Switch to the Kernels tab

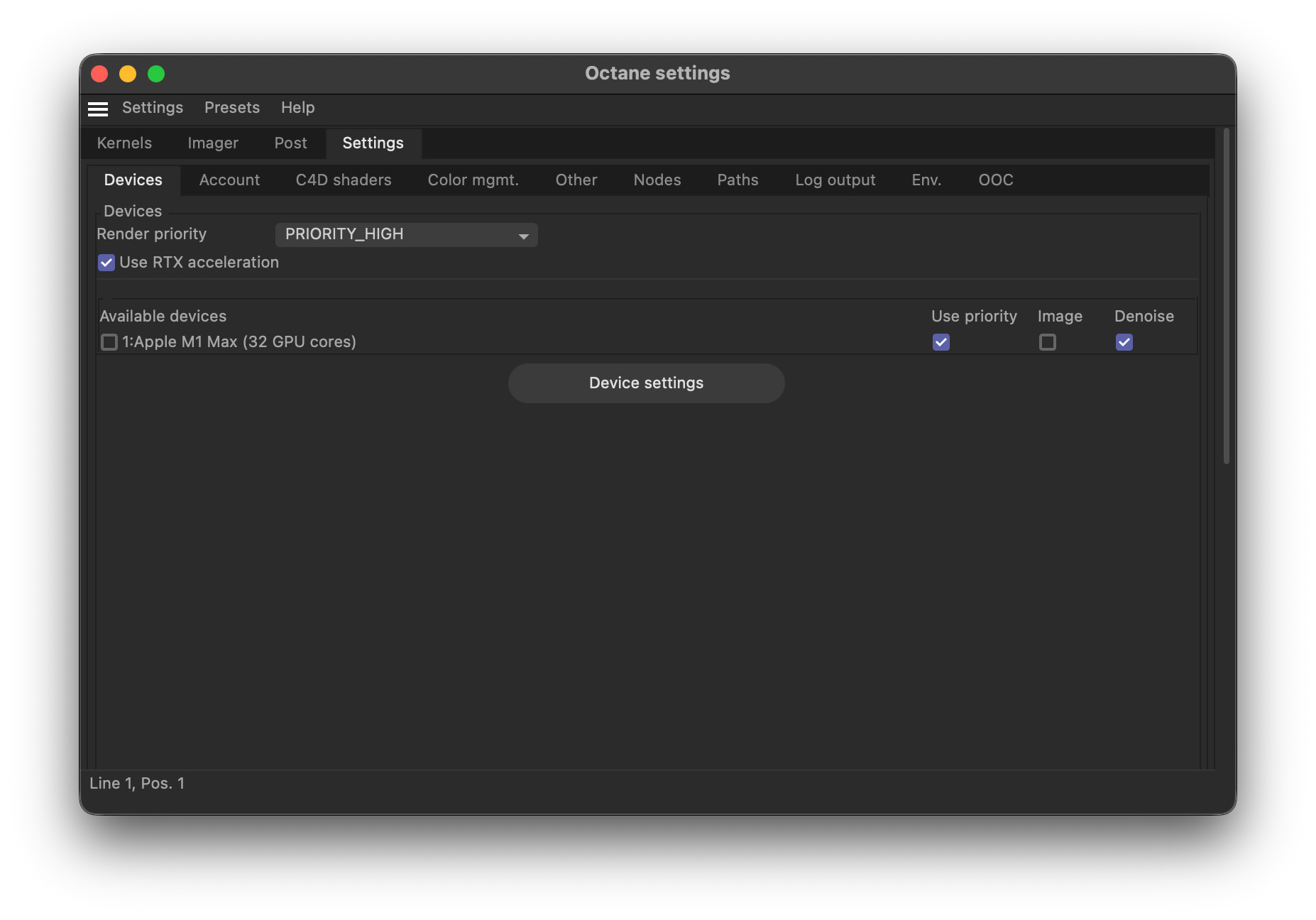(x=124, y=143)
